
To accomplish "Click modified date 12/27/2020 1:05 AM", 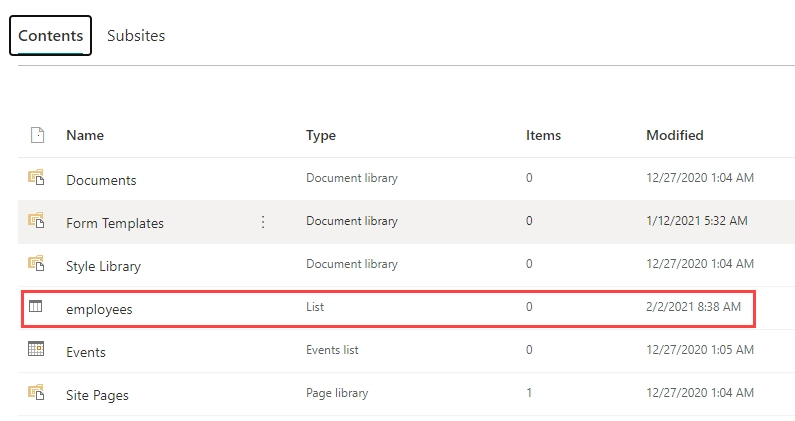I will (700, 349).
